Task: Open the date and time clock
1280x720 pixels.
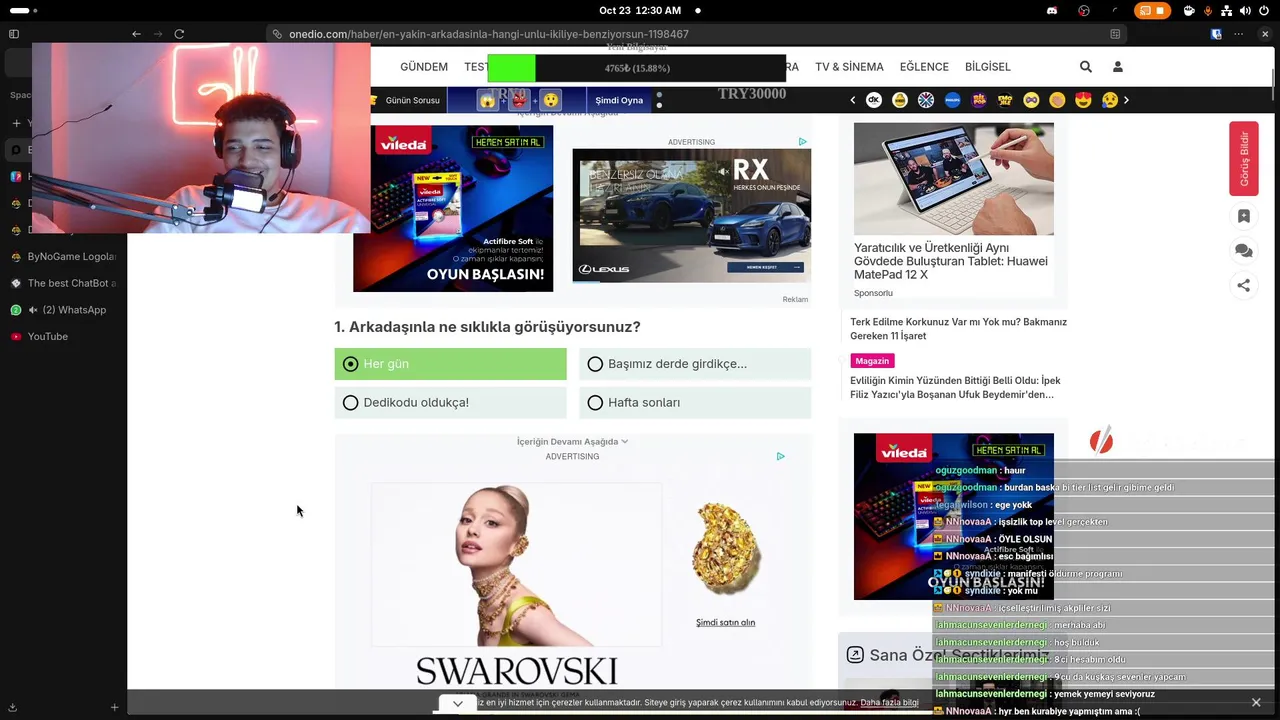Action: [640, 10]
